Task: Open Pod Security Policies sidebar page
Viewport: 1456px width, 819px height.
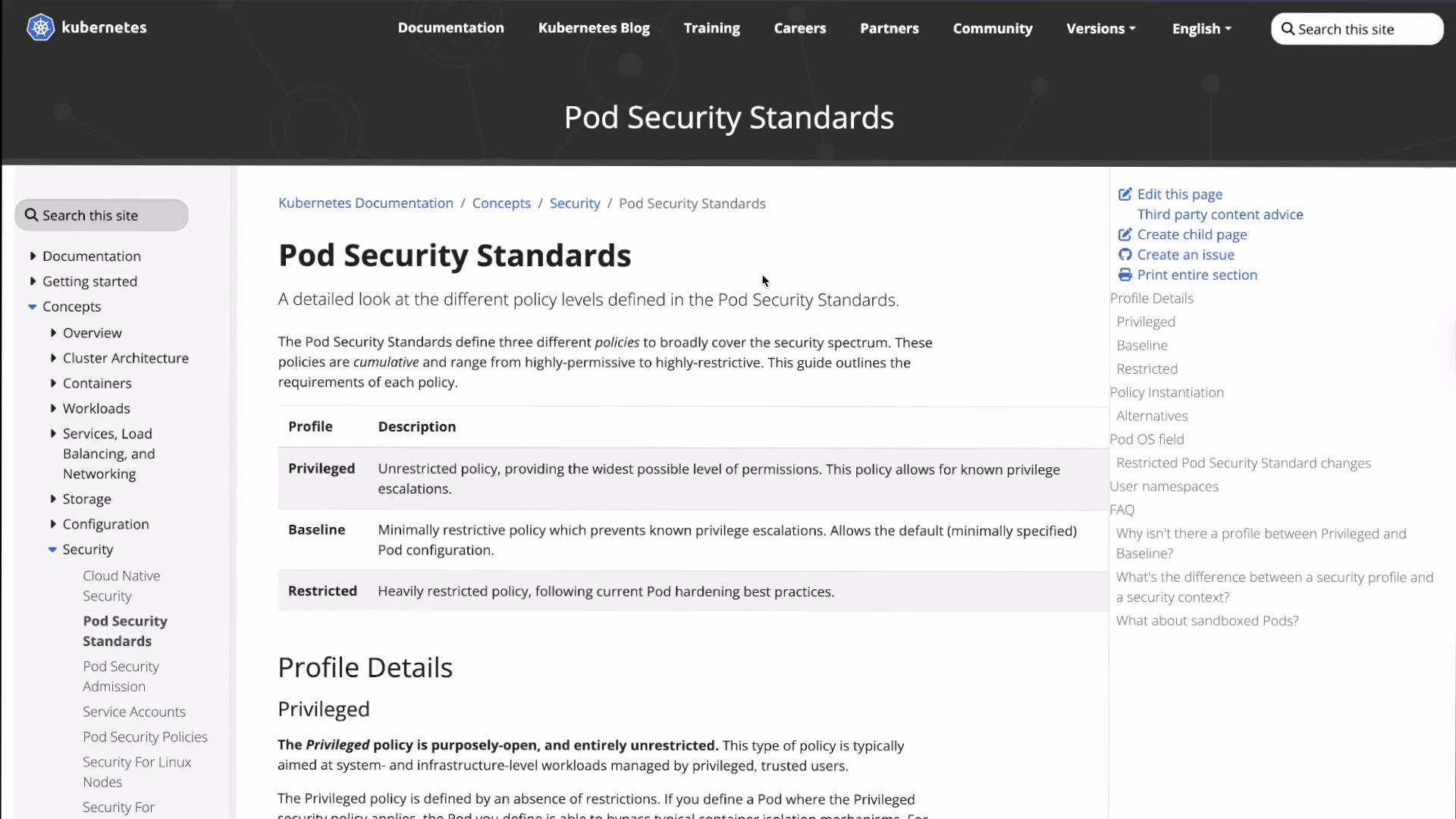Action: tap(145, 737)
